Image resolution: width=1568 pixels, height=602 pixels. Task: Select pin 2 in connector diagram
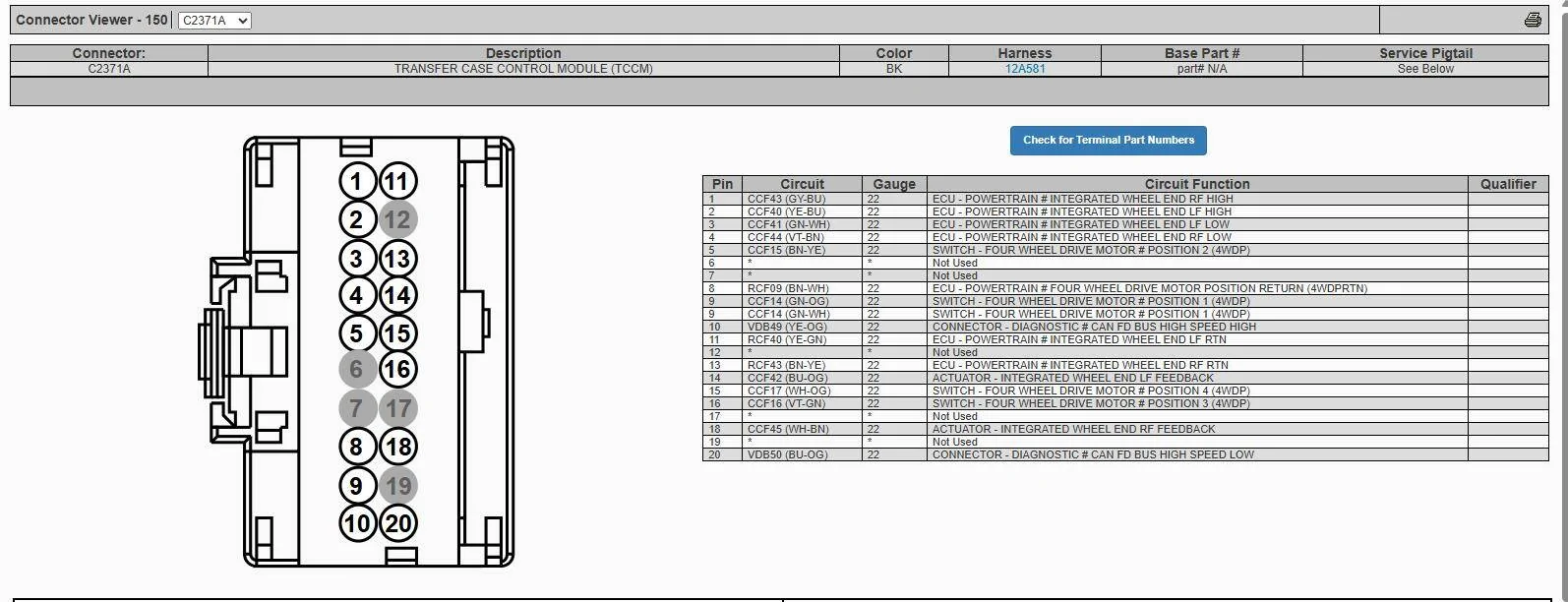[x=357, y=219]
